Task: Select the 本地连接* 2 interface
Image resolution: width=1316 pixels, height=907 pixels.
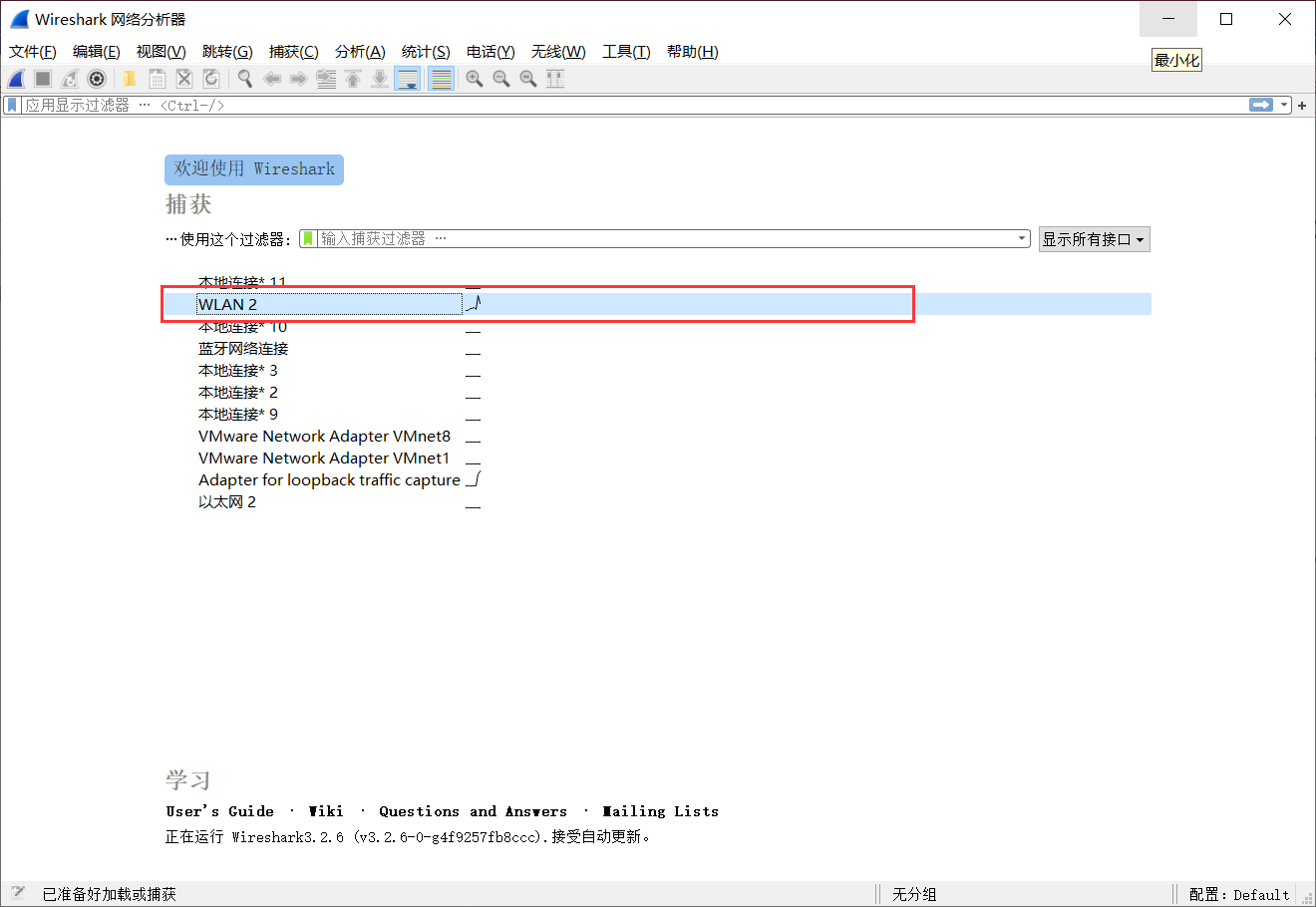Action: coord(658,392)
